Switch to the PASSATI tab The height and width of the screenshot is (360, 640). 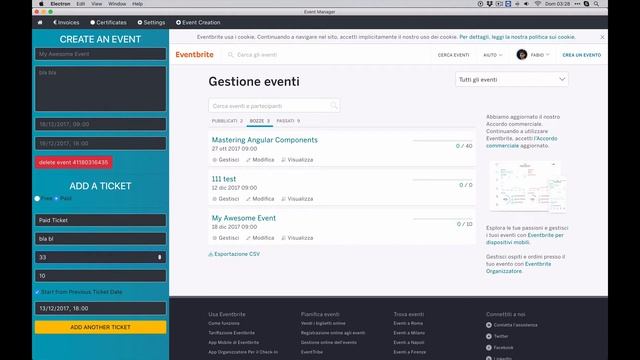pos(288,121)
